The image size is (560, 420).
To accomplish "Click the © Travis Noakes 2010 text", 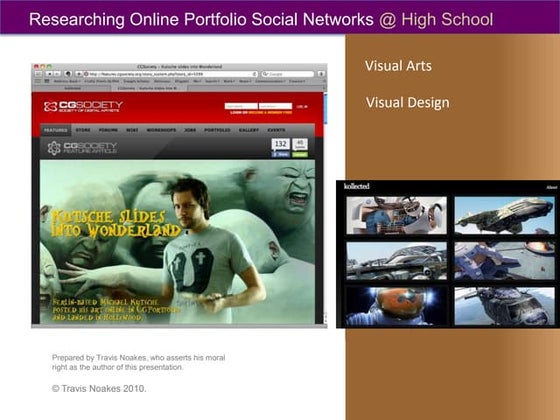I will coord(99,389).
